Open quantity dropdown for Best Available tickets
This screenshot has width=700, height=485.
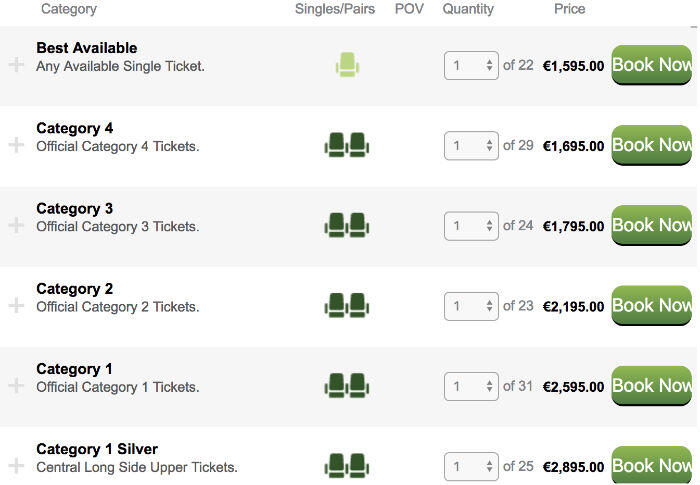471,66
